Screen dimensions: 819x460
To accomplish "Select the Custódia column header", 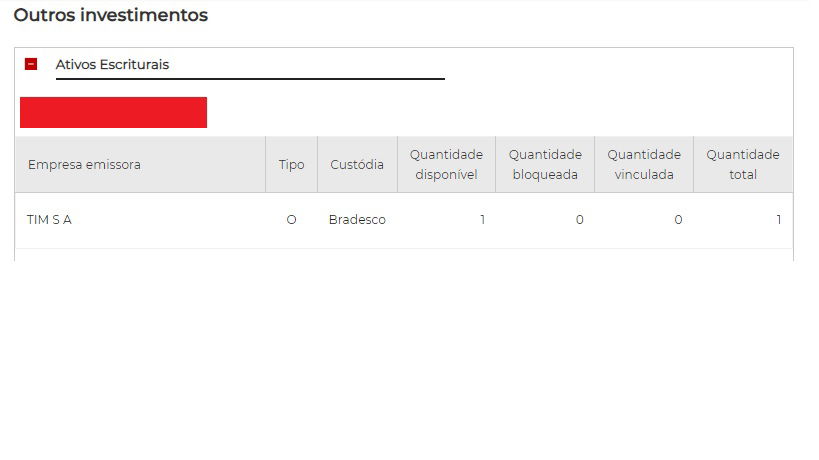I will pyautogui.click(x=357, y=164).
